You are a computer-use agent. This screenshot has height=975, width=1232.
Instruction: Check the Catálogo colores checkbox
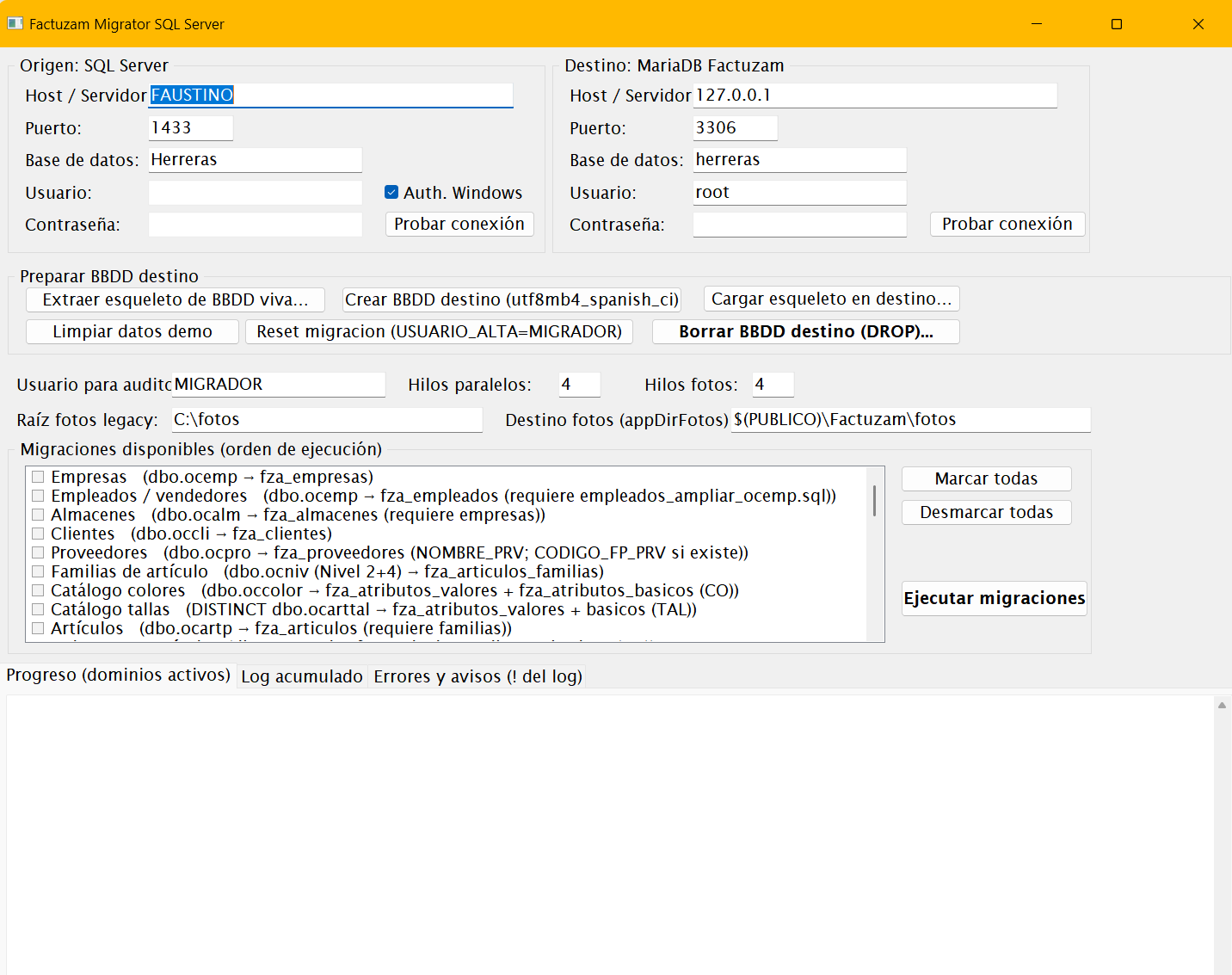38,590
